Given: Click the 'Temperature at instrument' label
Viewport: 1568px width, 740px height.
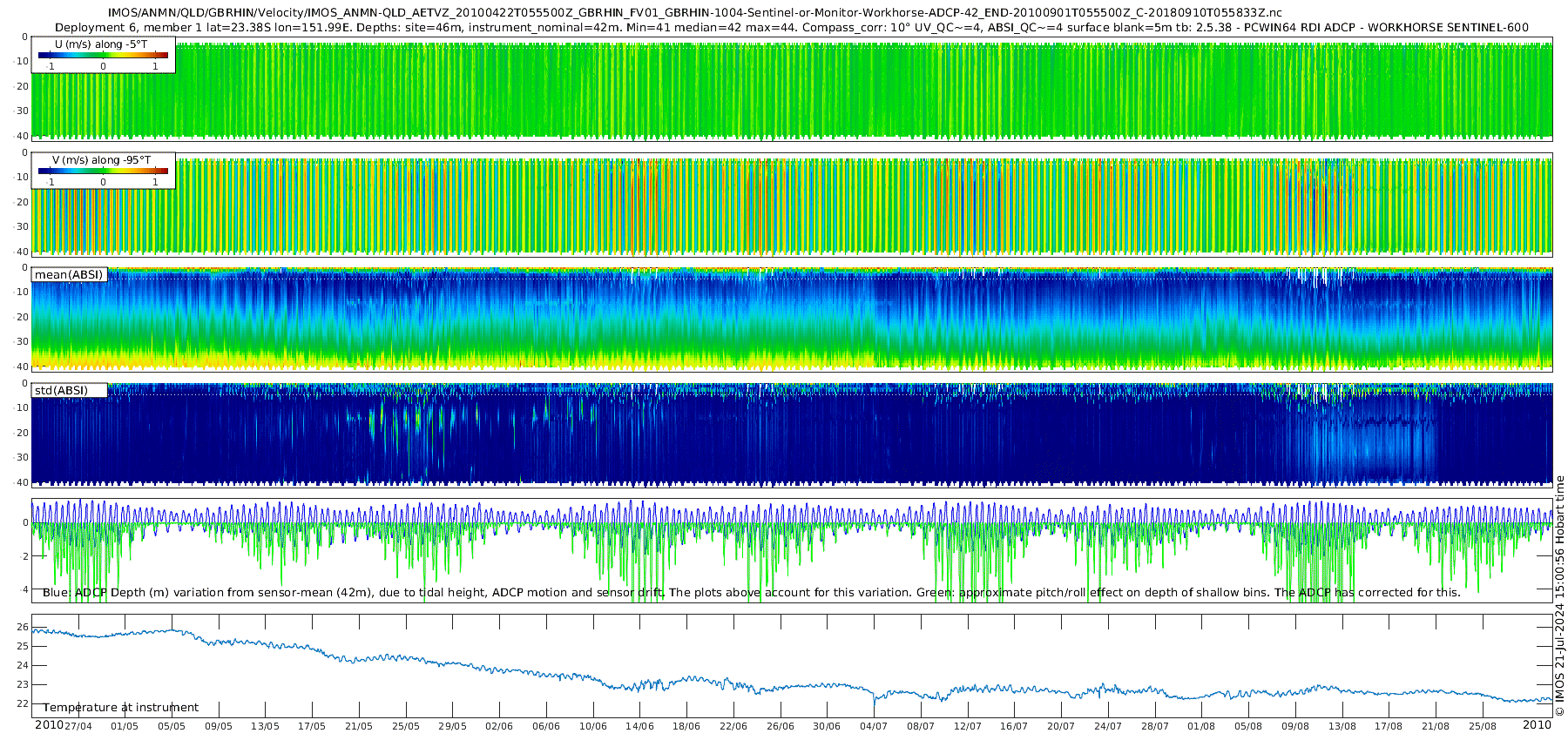Looking at the screenshot, I should 121,708.
